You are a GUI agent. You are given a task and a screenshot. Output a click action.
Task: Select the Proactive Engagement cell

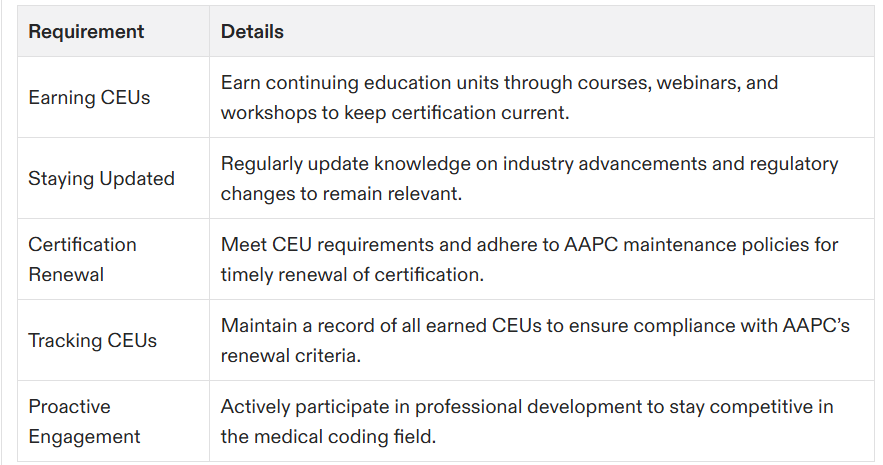coord(113,422)
